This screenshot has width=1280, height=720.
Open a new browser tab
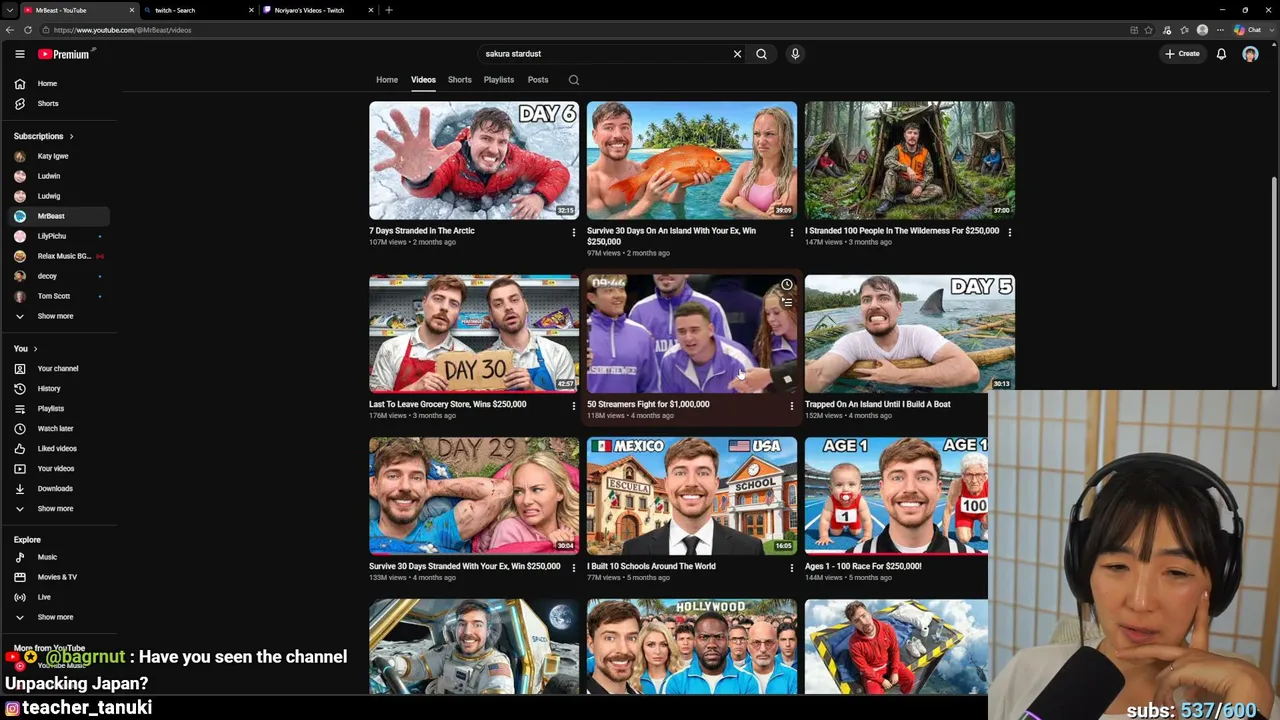(x=389, y=10)
